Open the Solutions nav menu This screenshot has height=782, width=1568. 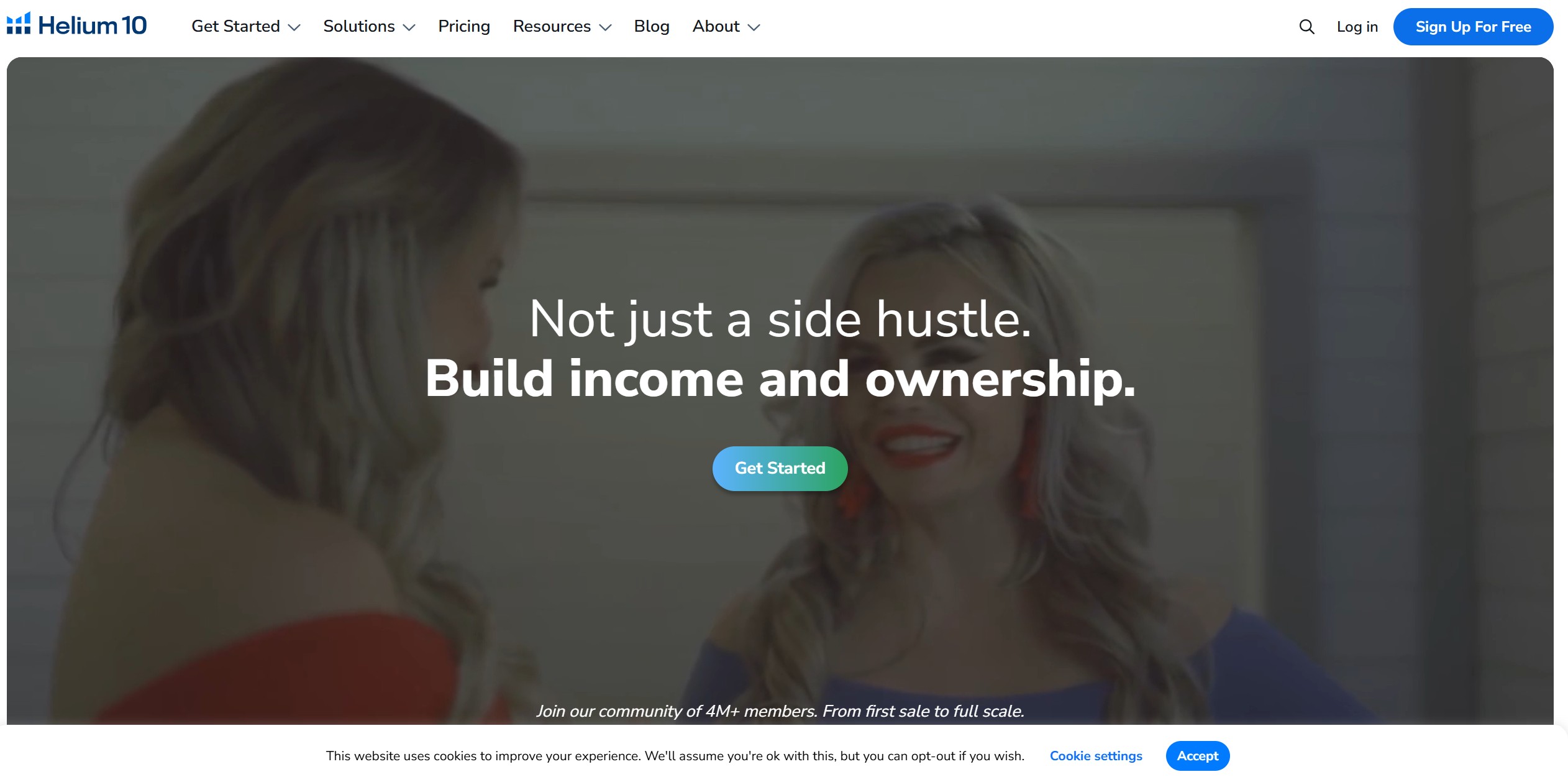tap(359, 26)
